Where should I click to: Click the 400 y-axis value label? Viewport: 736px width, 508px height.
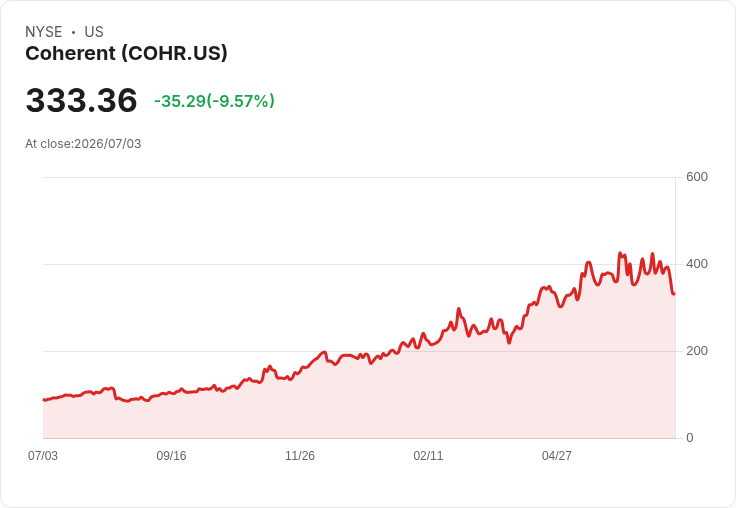point(697,264)
